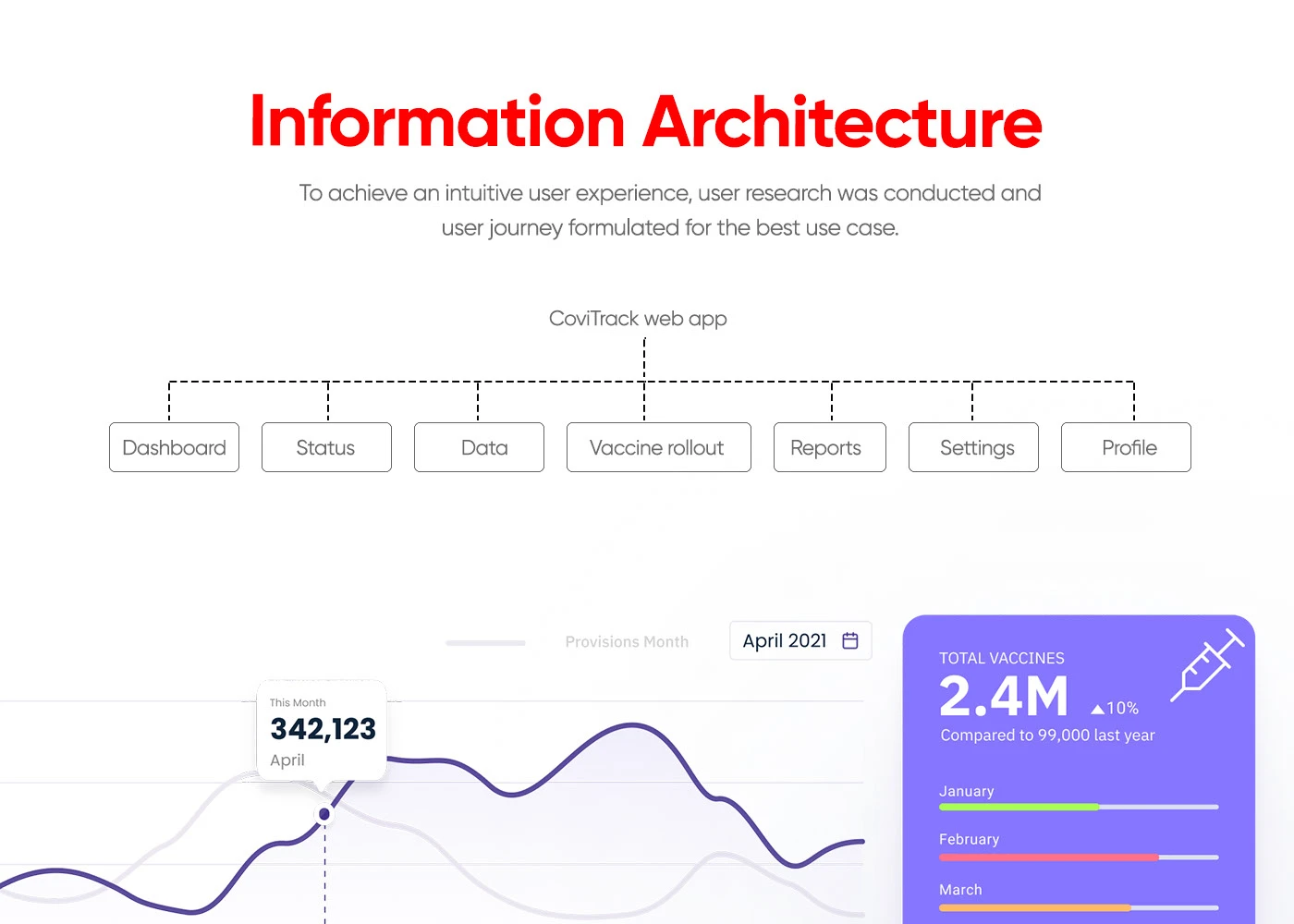Screen dimensions: 1294x924
Task: Click the upward triangle next to 10%
Action: 1097,709
